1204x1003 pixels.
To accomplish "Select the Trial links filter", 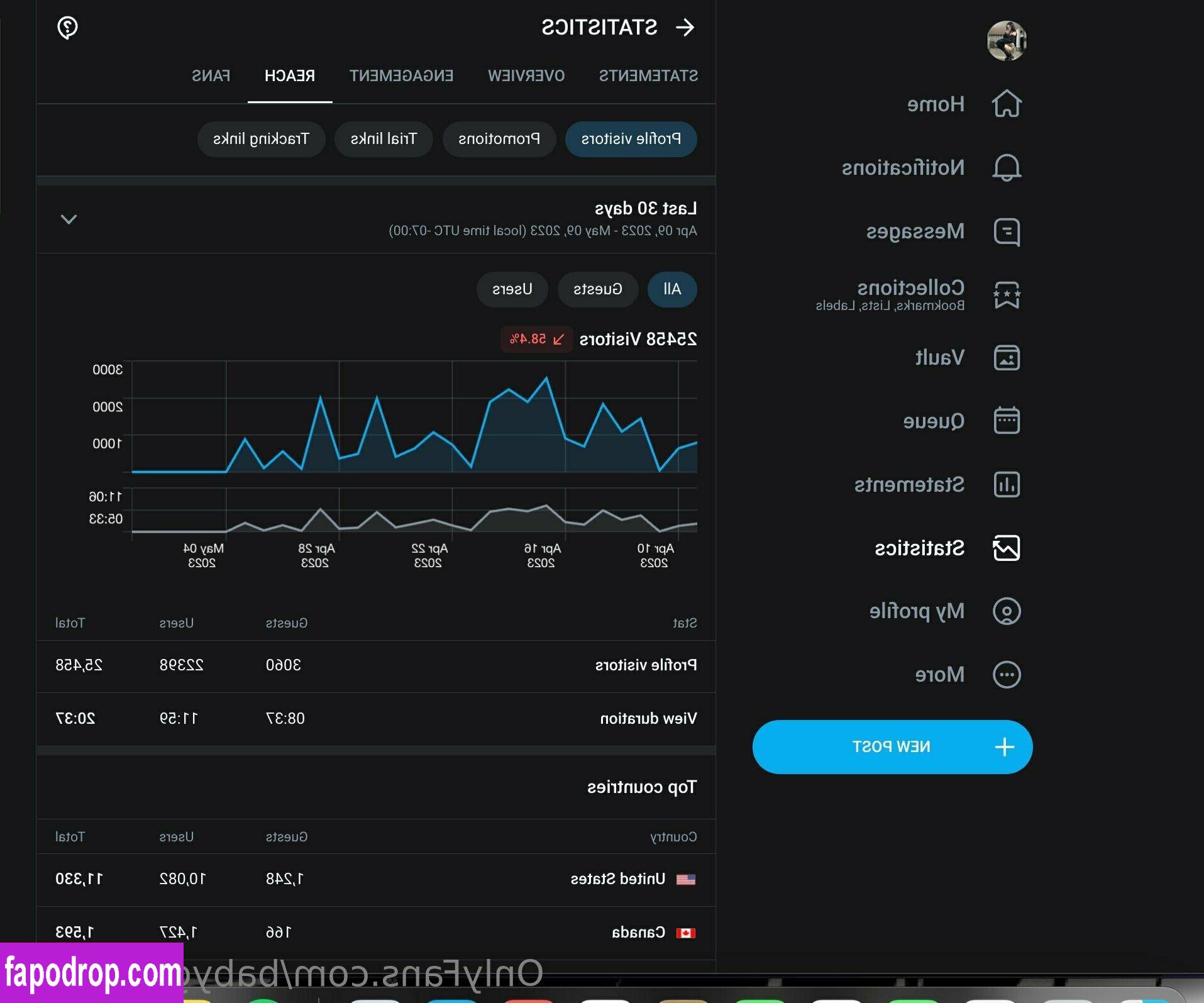I will point(384,139).
